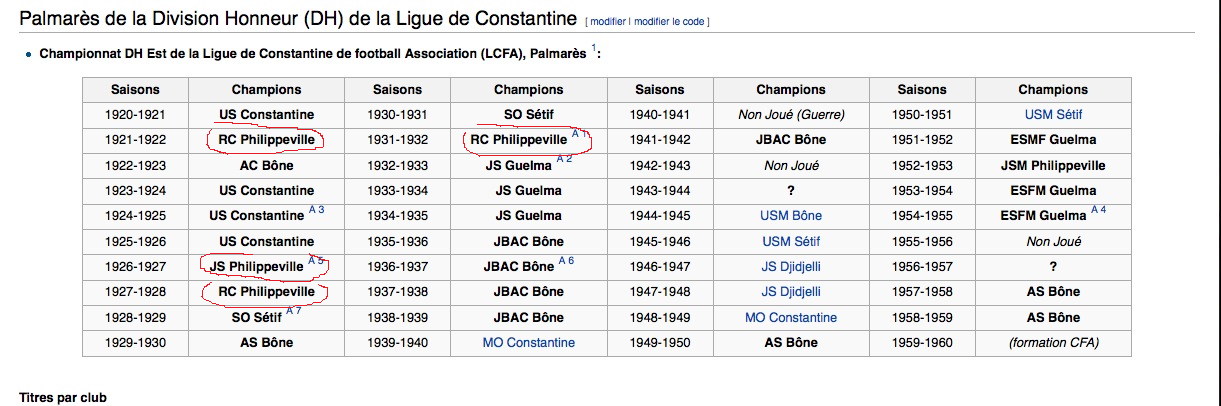
Task: Click note A 2 beside JS Guelma
Action: pyautogui.click(x=565, y=159)
